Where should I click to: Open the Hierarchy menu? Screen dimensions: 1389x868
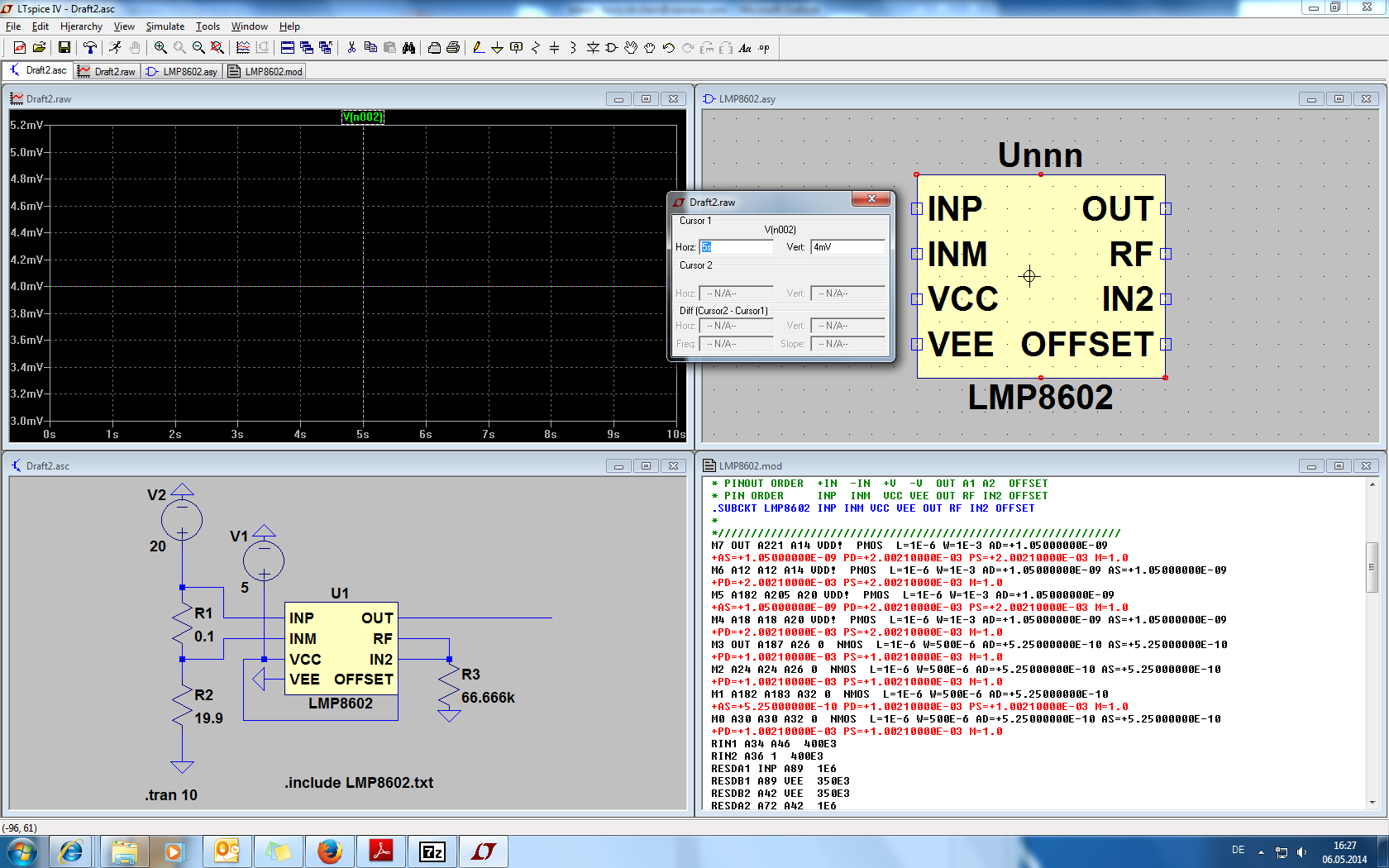pyautogui.click(x=81, y=26)
